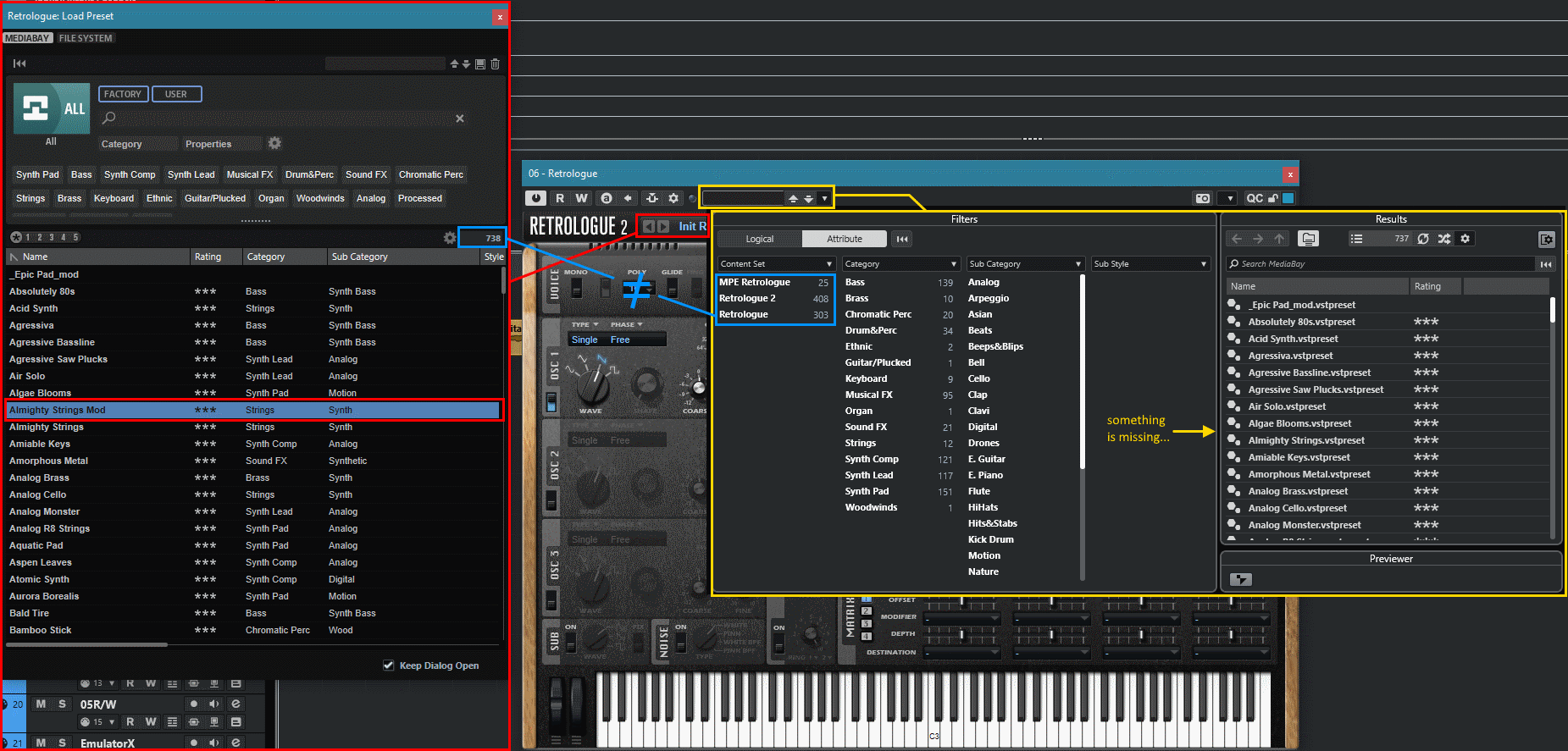Click the plugin settings gear icon
Viewport: 1568px width, 751px height.
click(673, 198)
